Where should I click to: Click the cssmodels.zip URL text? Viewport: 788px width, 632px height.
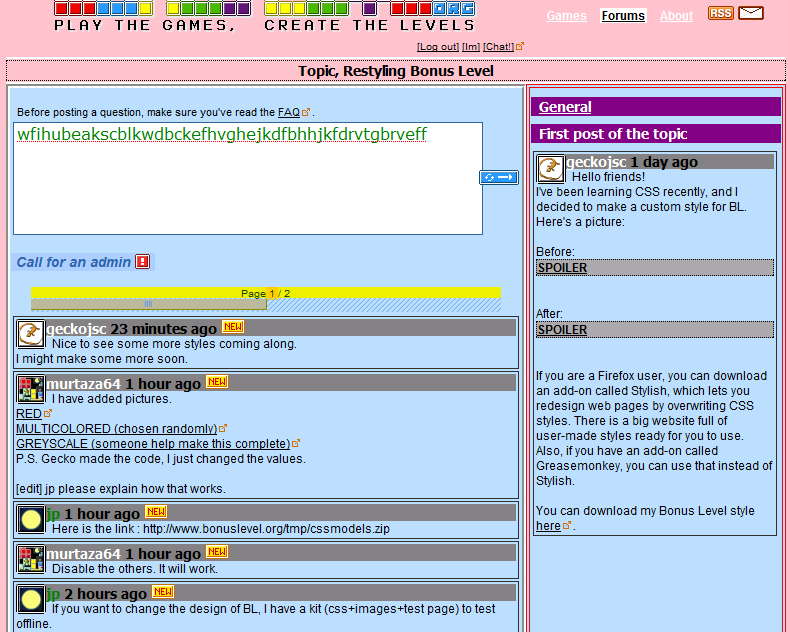[x=266, y=529]
